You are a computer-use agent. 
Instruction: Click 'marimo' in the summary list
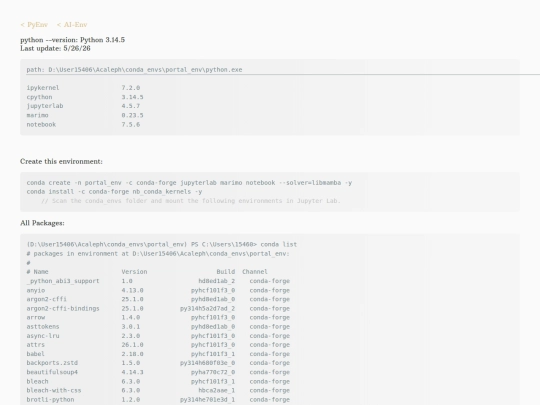38,115
